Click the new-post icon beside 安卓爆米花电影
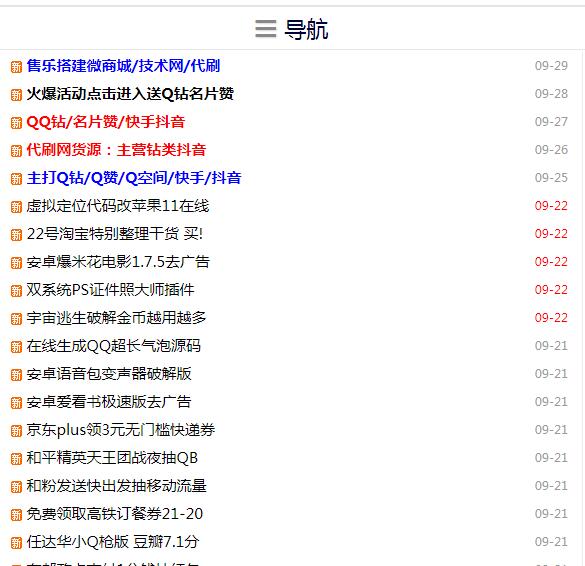 [x=16, y=263]
